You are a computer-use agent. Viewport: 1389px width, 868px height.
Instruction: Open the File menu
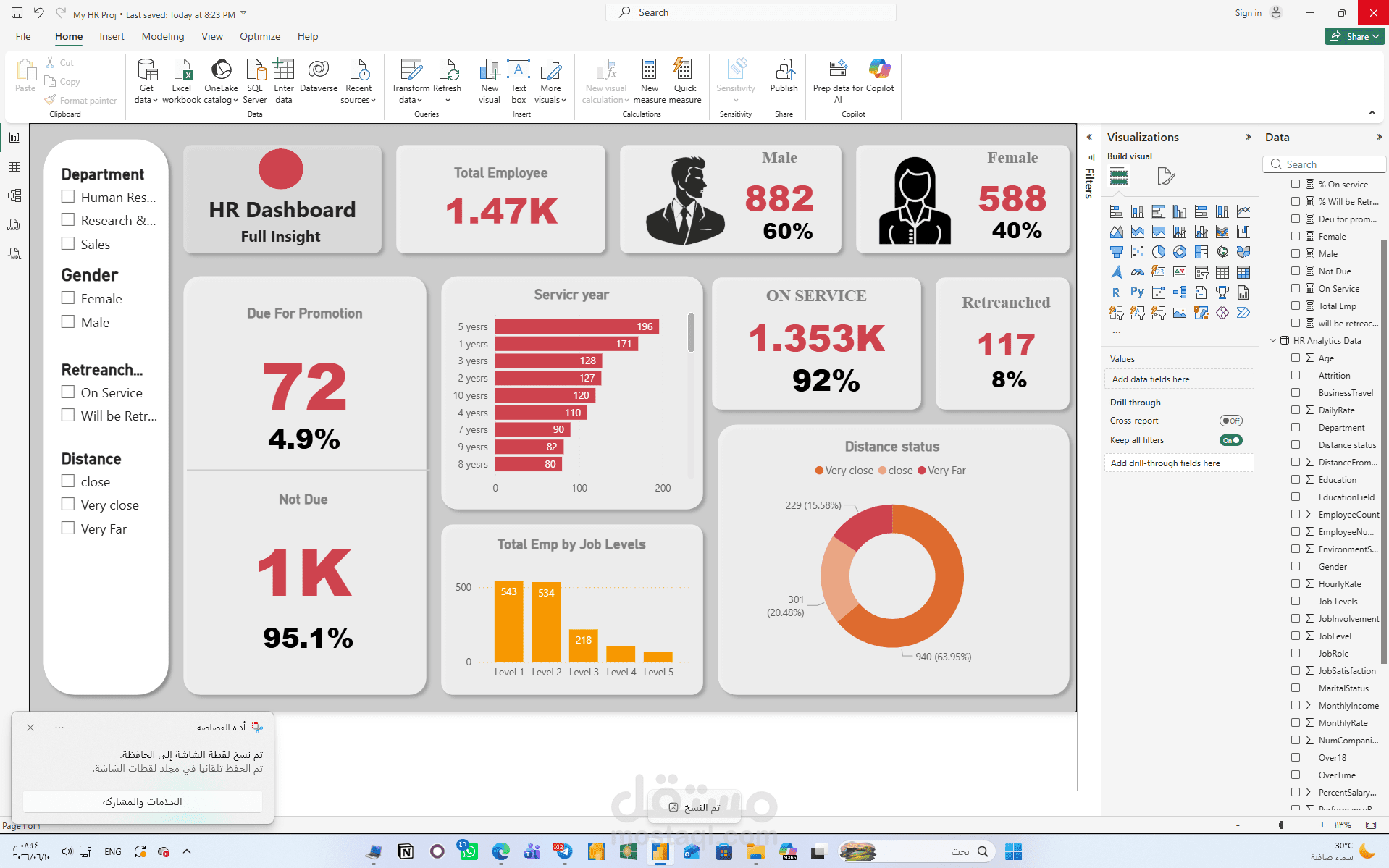tap(23, 36)
